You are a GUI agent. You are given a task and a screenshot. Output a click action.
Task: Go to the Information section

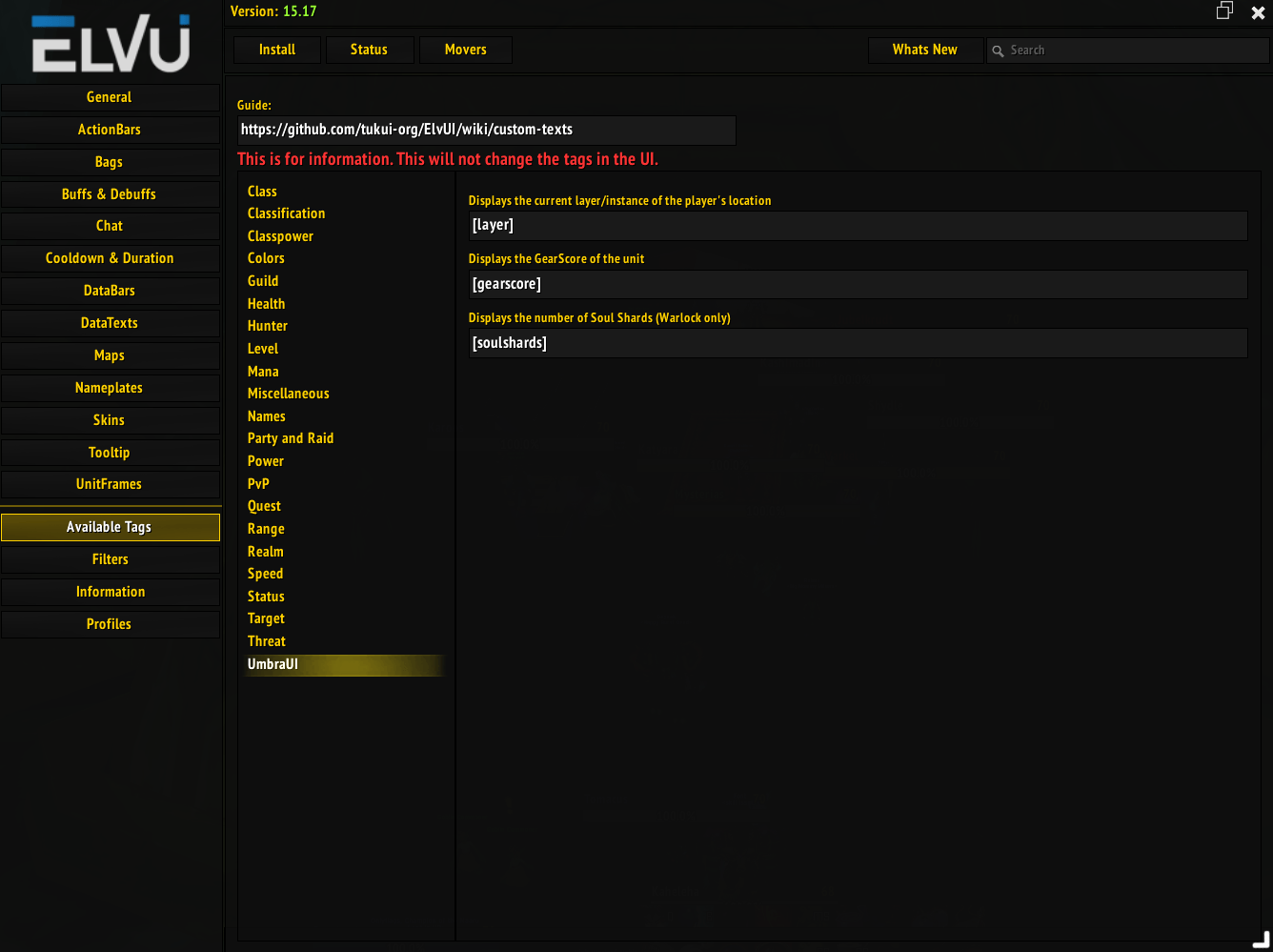[x=110, y=592]
